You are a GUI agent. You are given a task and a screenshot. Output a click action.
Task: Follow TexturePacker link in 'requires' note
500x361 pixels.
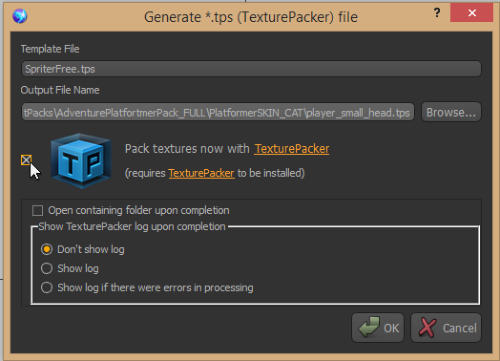pyautogui.click(x=201, y=173)
